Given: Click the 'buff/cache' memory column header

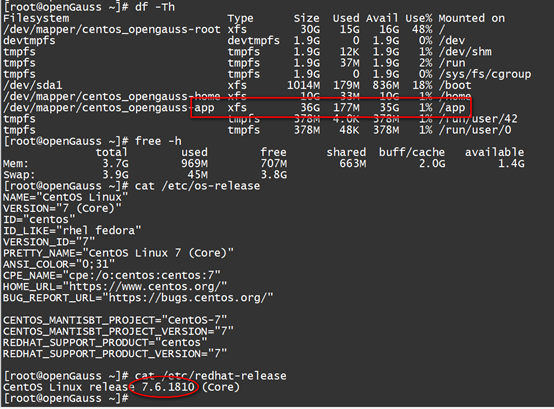Looking at the screenshot, I should (x=412, y=153).
